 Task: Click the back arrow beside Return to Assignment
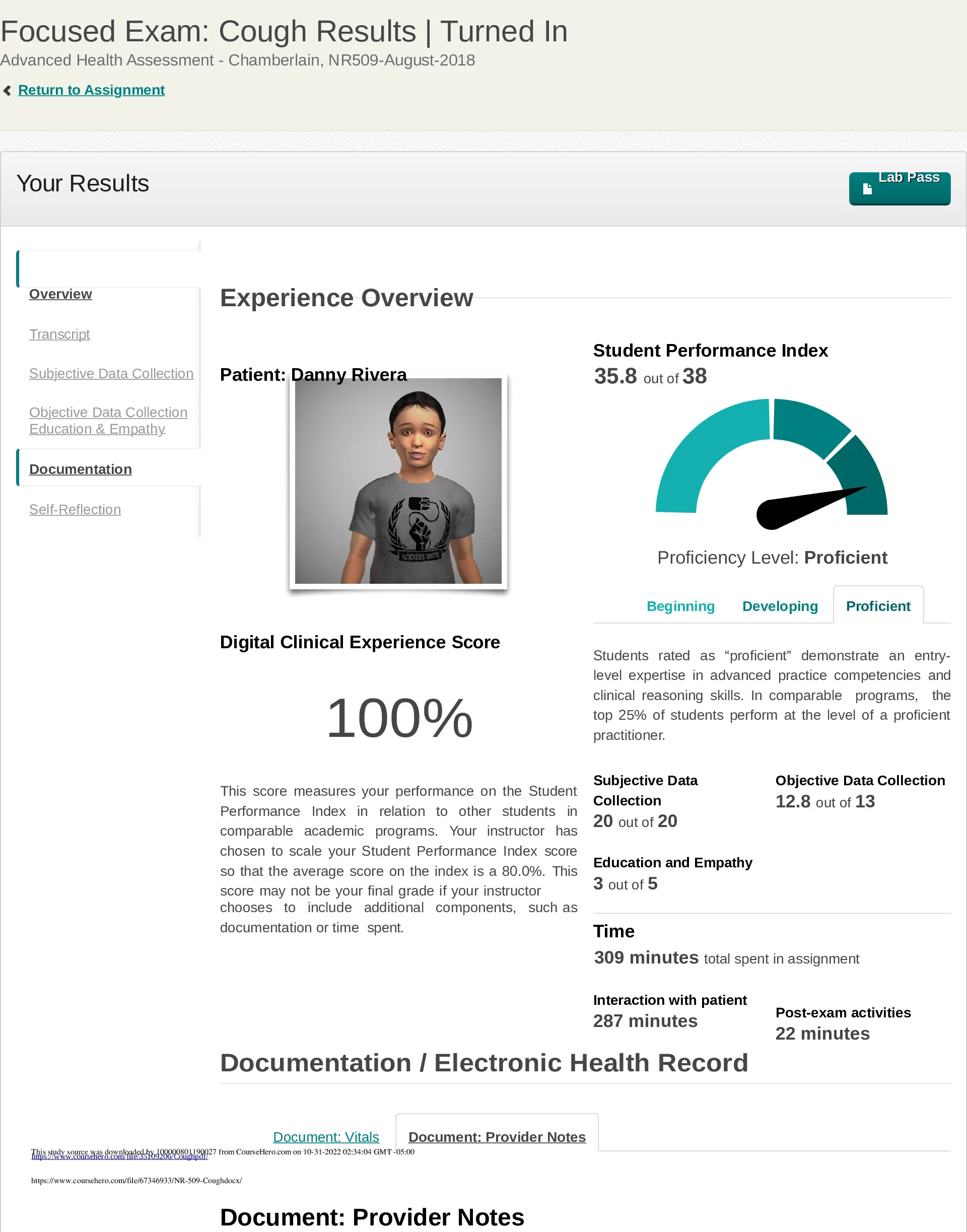(x=7, y=90)
